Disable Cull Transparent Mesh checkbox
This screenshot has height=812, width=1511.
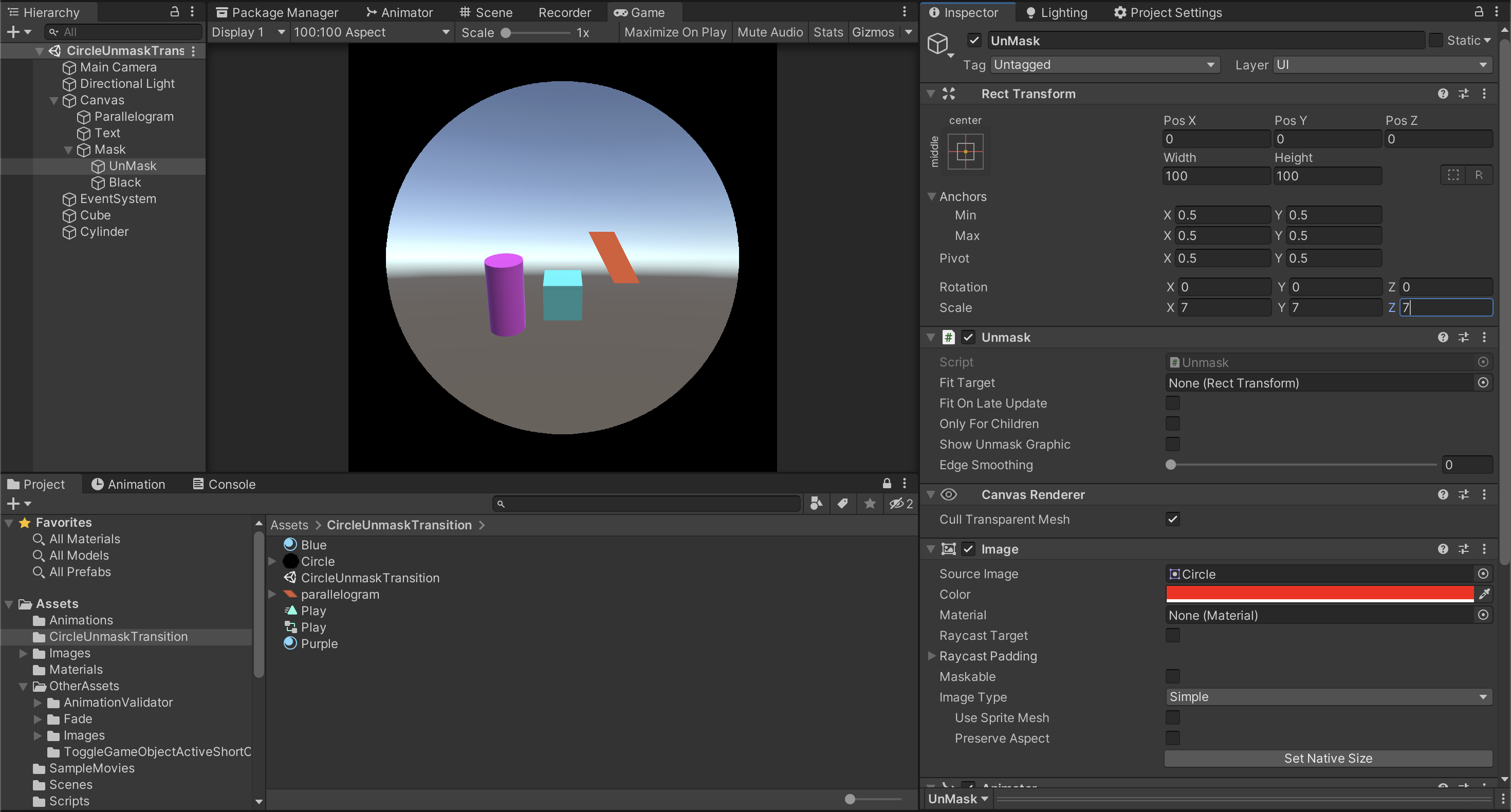[1172, 519]
